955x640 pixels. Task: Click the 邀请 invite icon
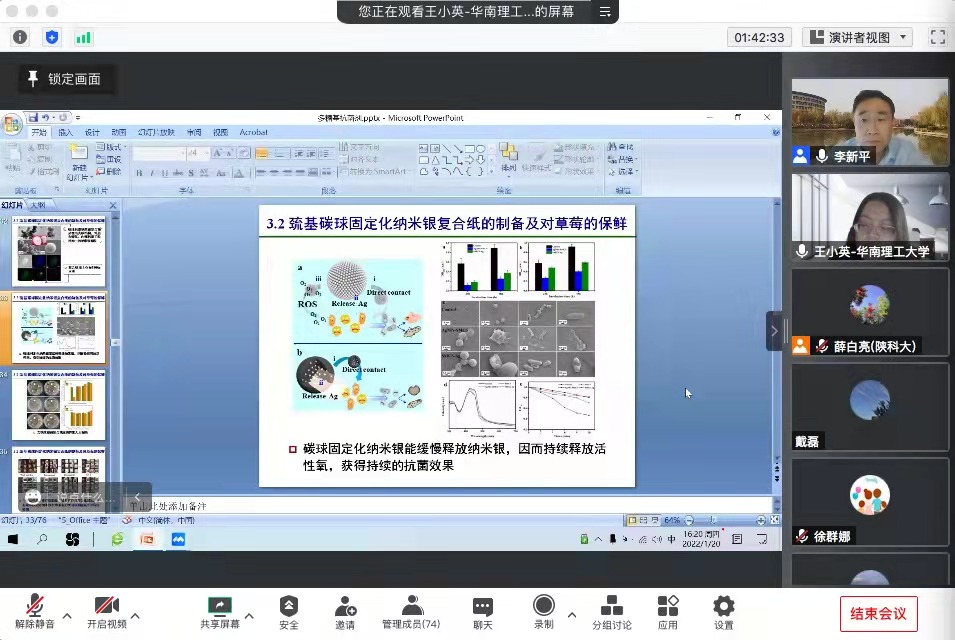pyautogui.click(x=345, y=606)
